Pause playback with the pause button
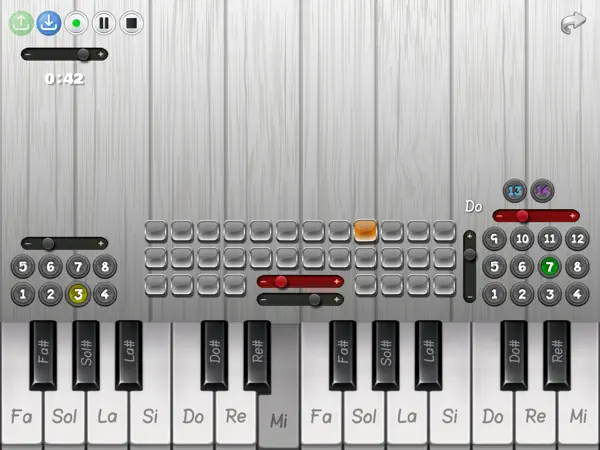 [104, 23]
